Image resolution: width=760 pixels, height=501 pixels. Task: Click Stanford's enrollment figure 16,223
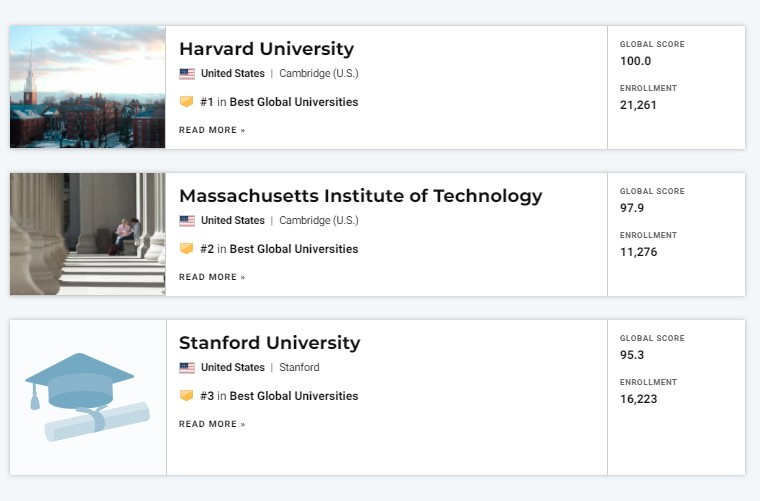coord(638,399)
